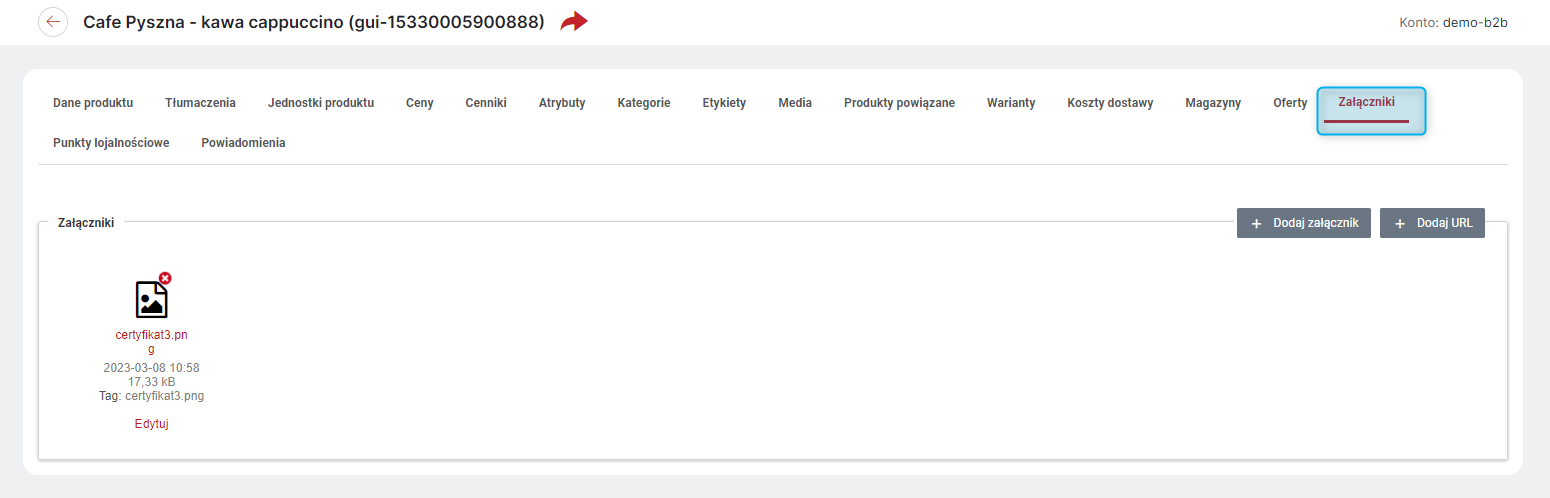
Task: Open the Punkty lojalnościowe tab
Action: tap(111, 143)
